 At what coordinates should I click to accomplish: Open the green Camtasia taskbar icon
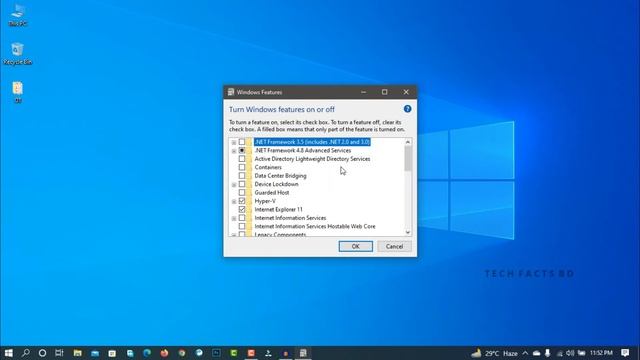(x=234, y=353)
